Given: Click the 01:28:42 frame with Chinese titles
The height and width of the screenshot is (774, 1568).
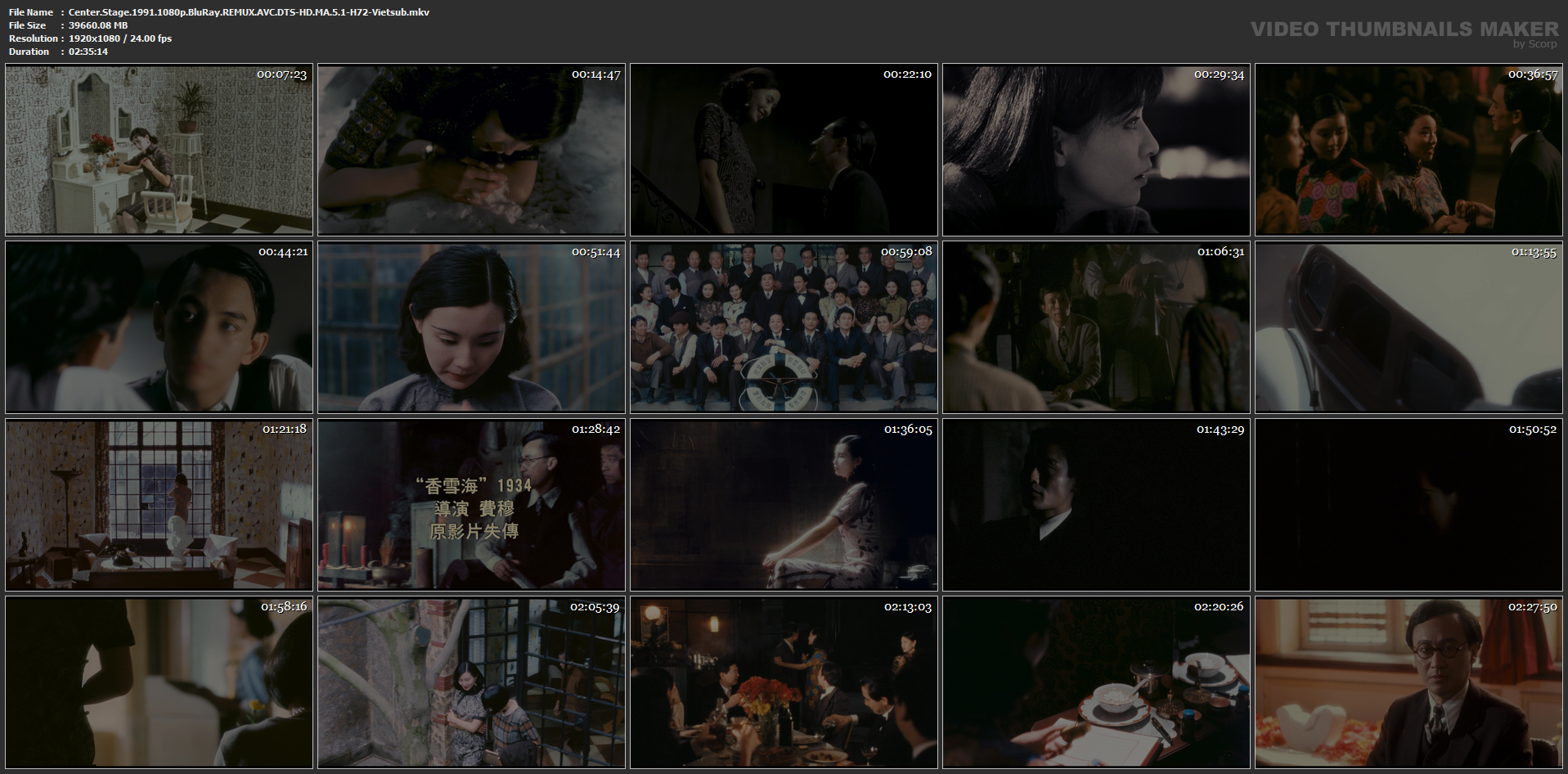Looking at the screenshot, I should (x=471, y=505).
